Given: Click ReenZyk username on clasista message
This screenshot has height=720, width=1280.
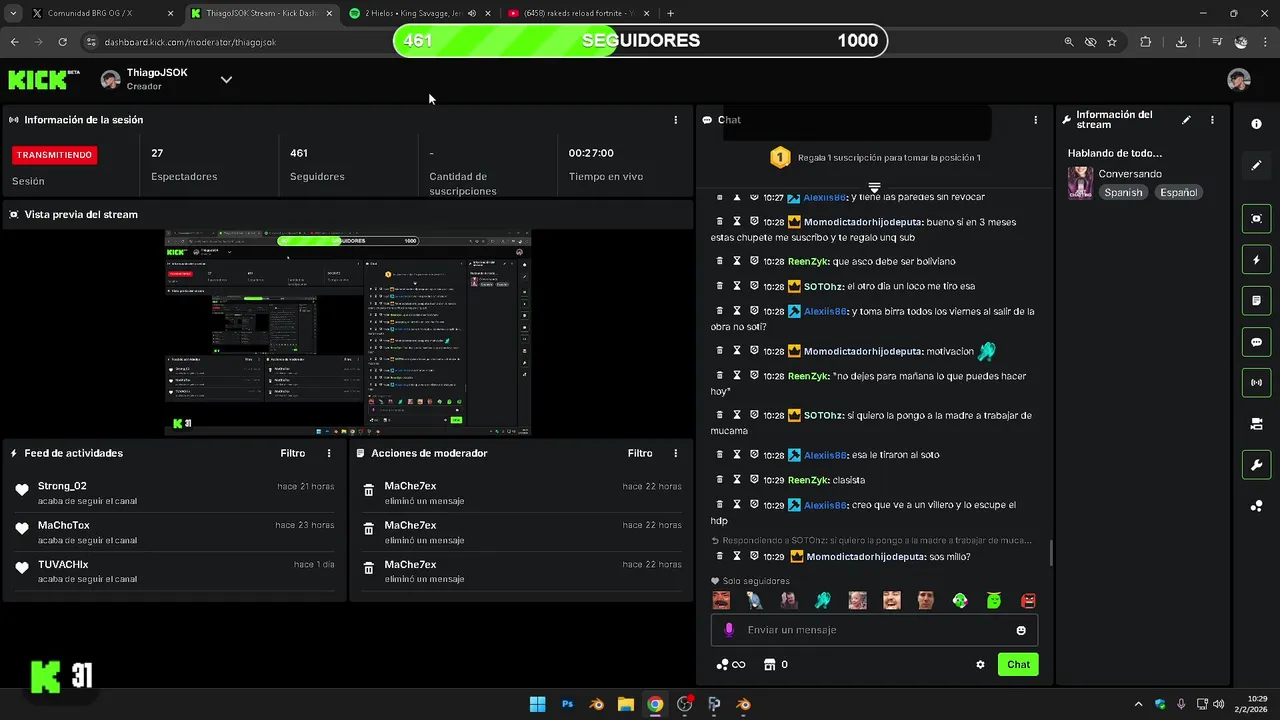Looking at the screenshot, I should click(808, 480).
